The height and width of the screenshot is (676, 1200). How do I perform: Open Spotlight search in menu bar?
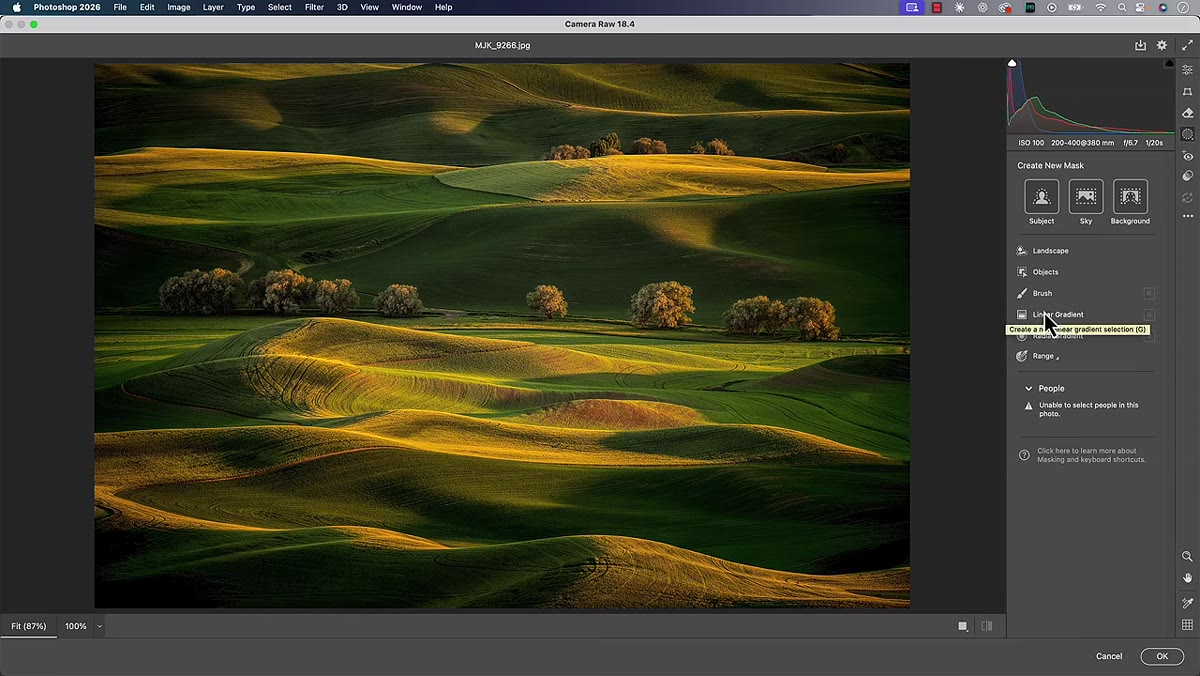coord(1124,7)
